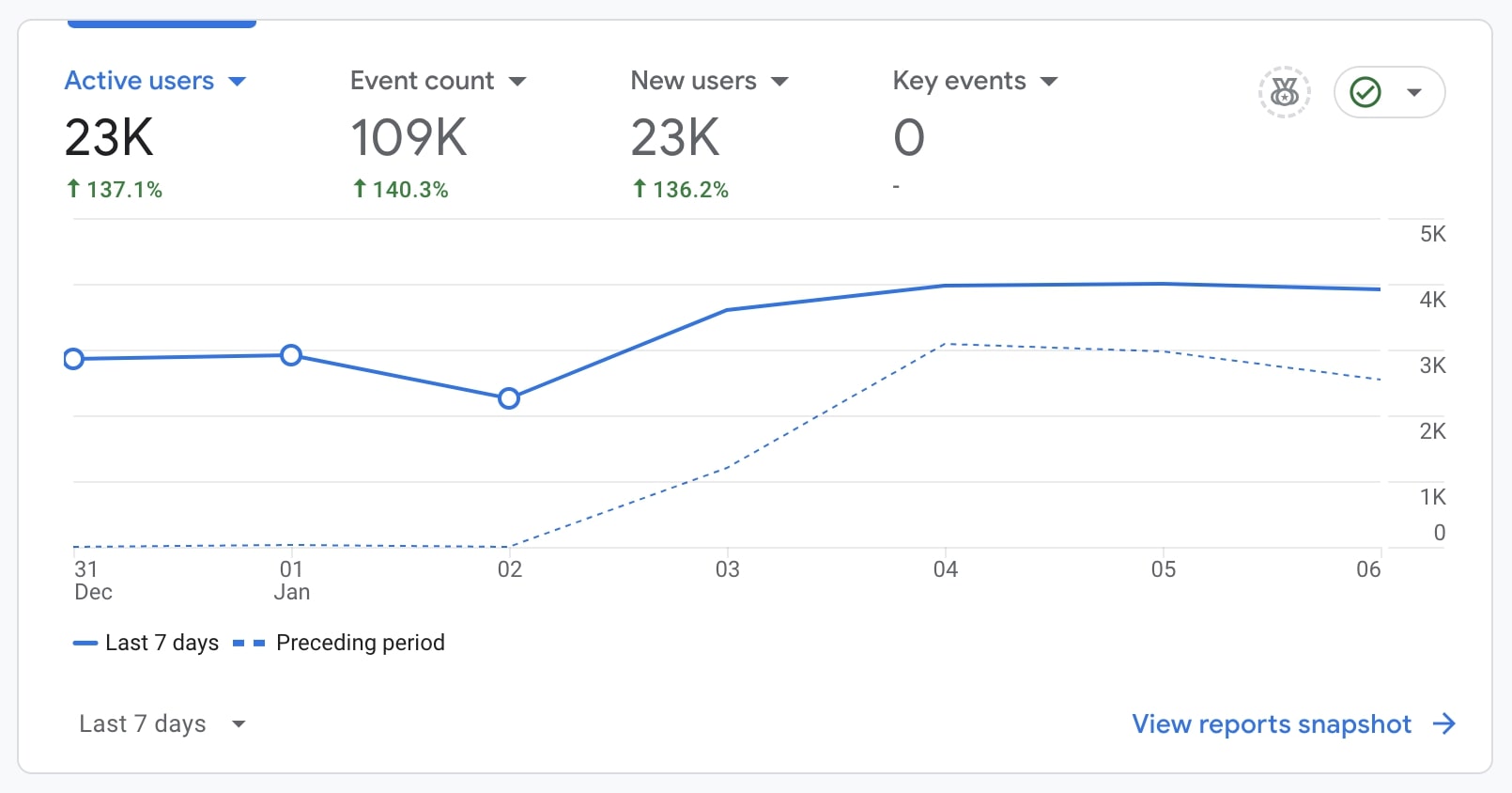Click the 06 date label on x-axis
This screenshot has width=1512, height=793.
click(1368, 569)
